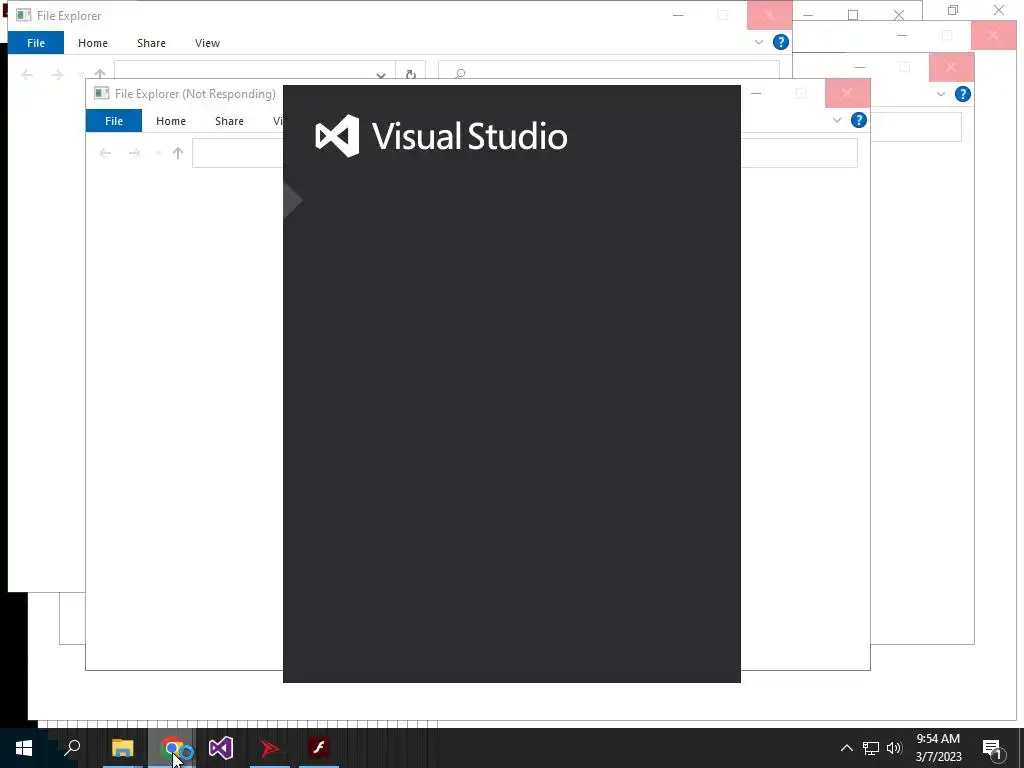This screenshot has width=1024, height=768.
Task: Minimize the back File Explorer window
Action: (678, 15)
